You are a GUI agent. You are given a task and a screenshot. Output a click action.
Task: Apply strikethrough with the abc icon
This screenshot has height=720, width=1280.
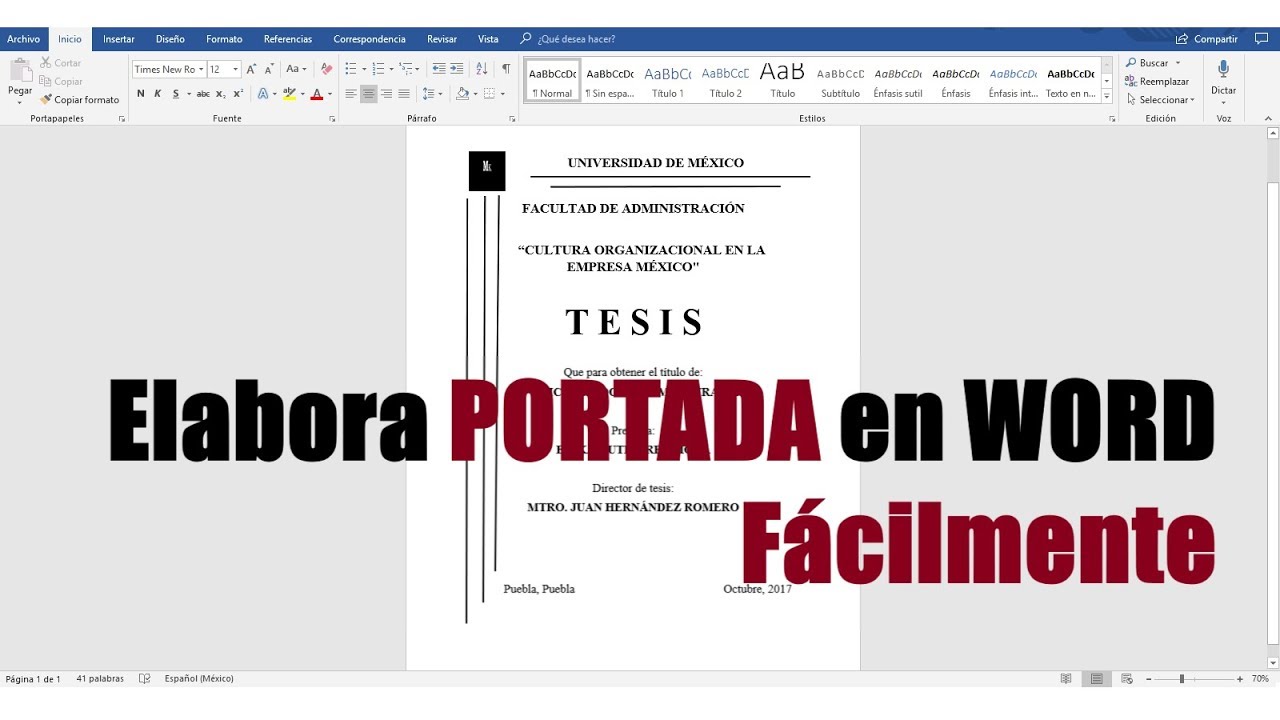(203, 93)
